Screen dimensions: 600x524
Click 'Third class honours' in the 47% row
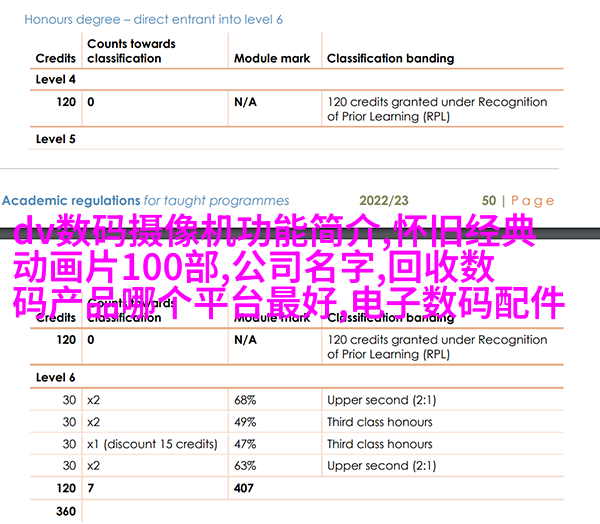pyautogui.click(x=380, y=444)
